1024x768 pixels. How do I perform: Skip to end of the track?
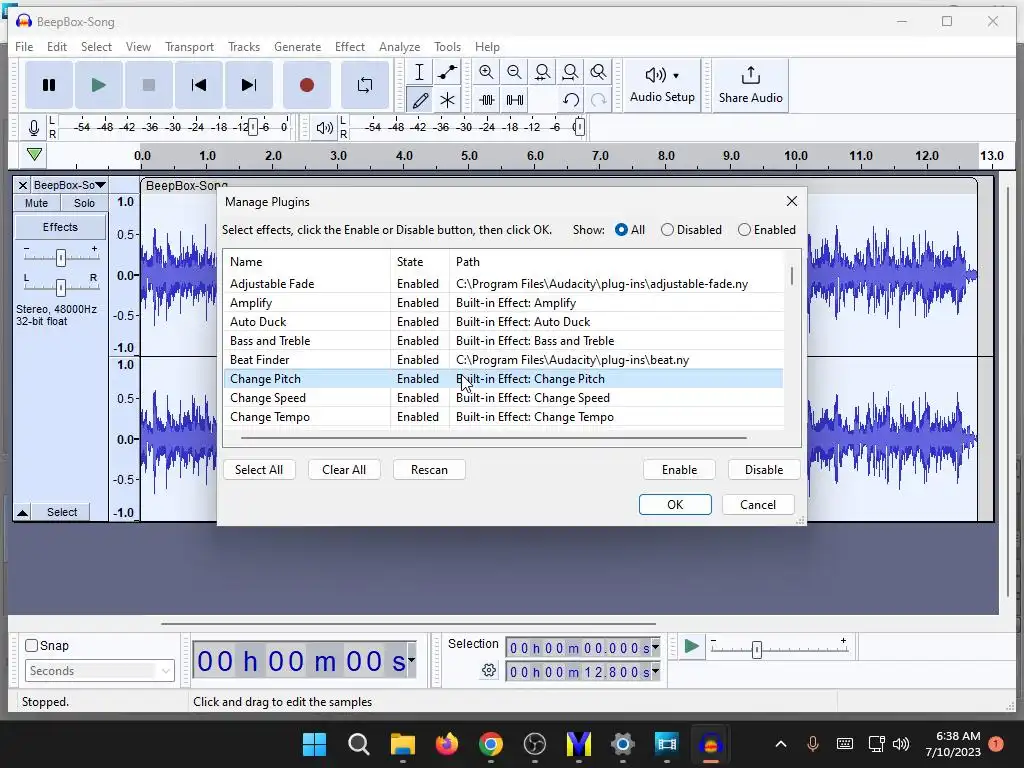click(249, 85)
